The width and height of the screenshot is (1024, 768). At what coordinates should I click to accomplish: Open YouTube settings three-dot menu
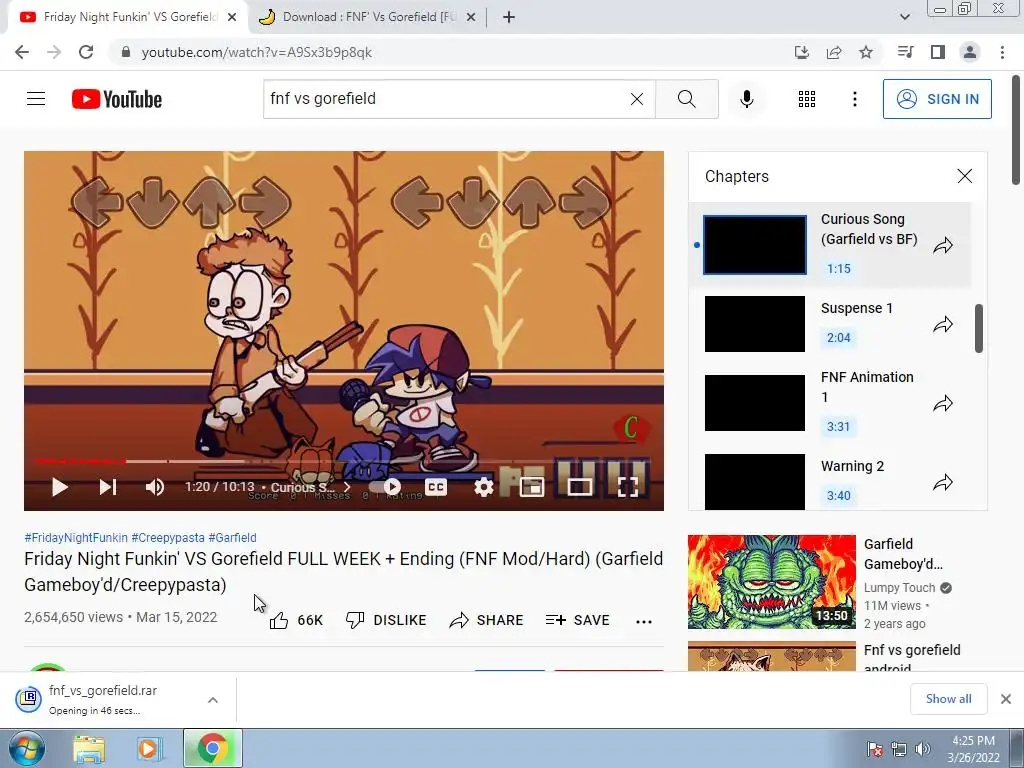click(854, 99)
